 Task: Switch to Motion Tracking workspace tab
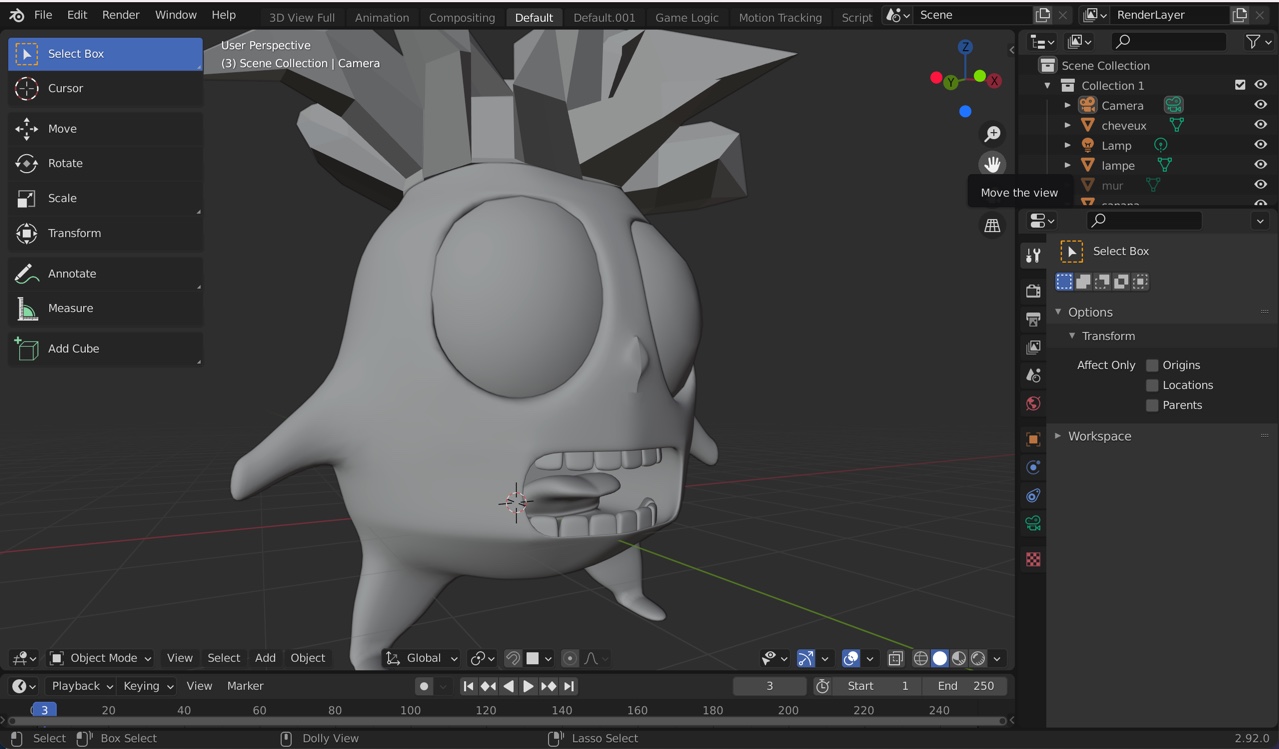point(780,17)
